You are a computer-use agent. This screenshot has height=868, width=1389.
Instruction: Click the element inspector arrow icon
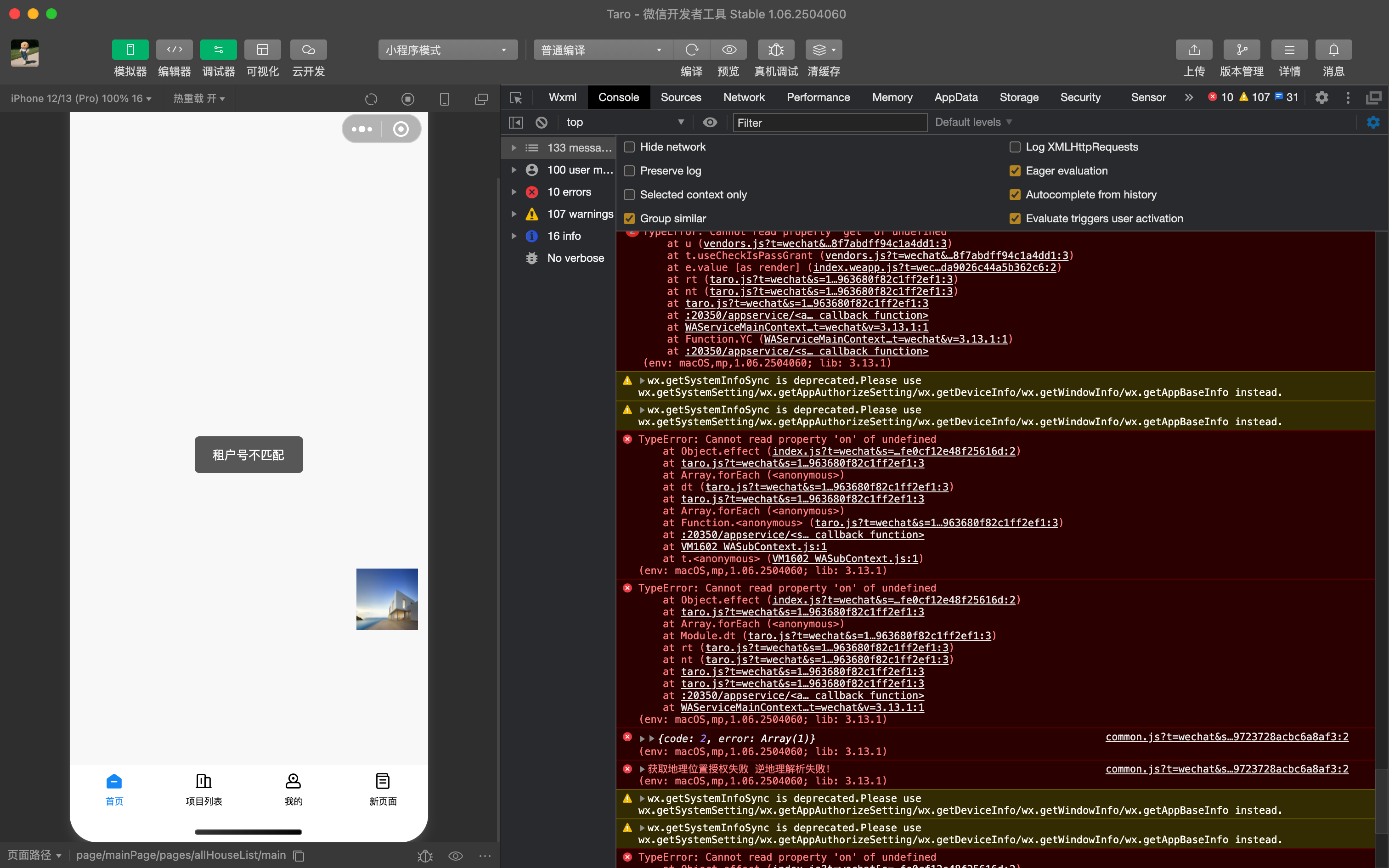515,97
